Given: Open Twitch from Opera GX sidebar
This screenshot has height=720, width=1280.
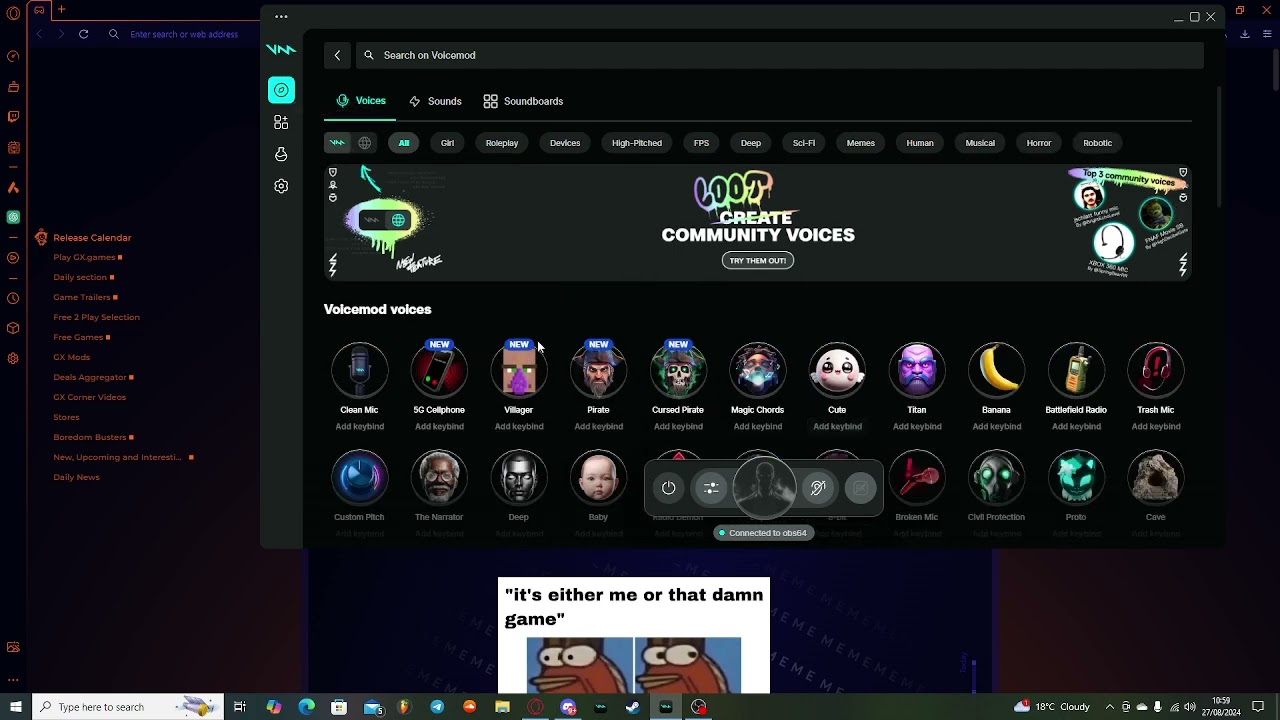Looking at the screenshot, I should point(13,116).
